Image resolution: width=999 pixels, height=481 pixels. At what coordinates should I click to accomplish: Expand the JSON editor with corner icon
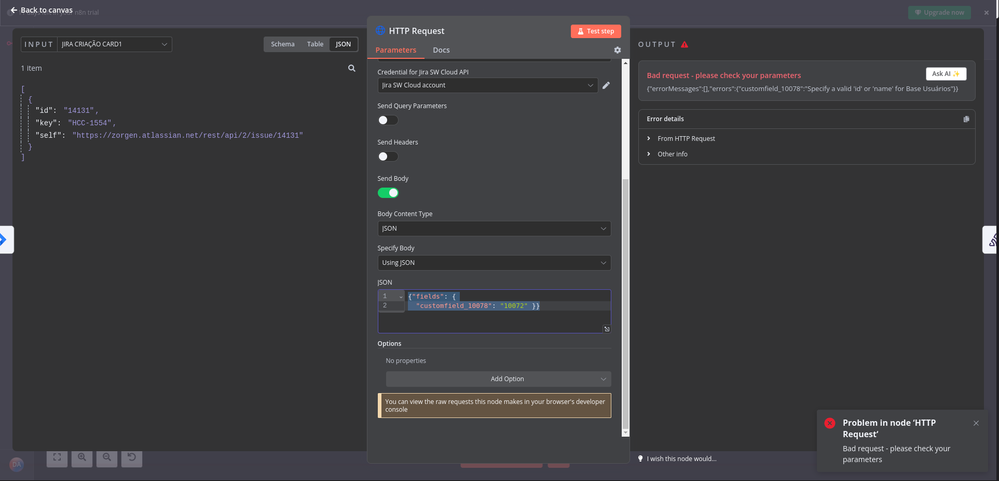pyautogui.click(x=607, y=329)
